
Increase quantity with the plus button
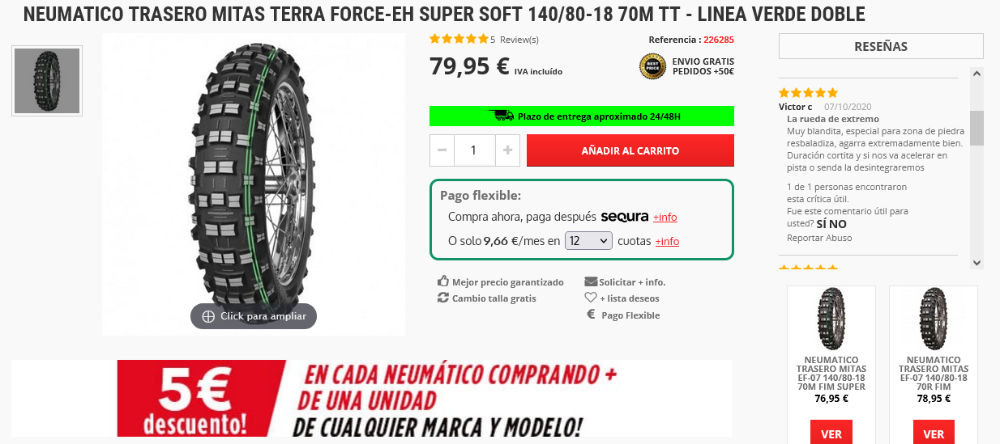tap(508, 151)
